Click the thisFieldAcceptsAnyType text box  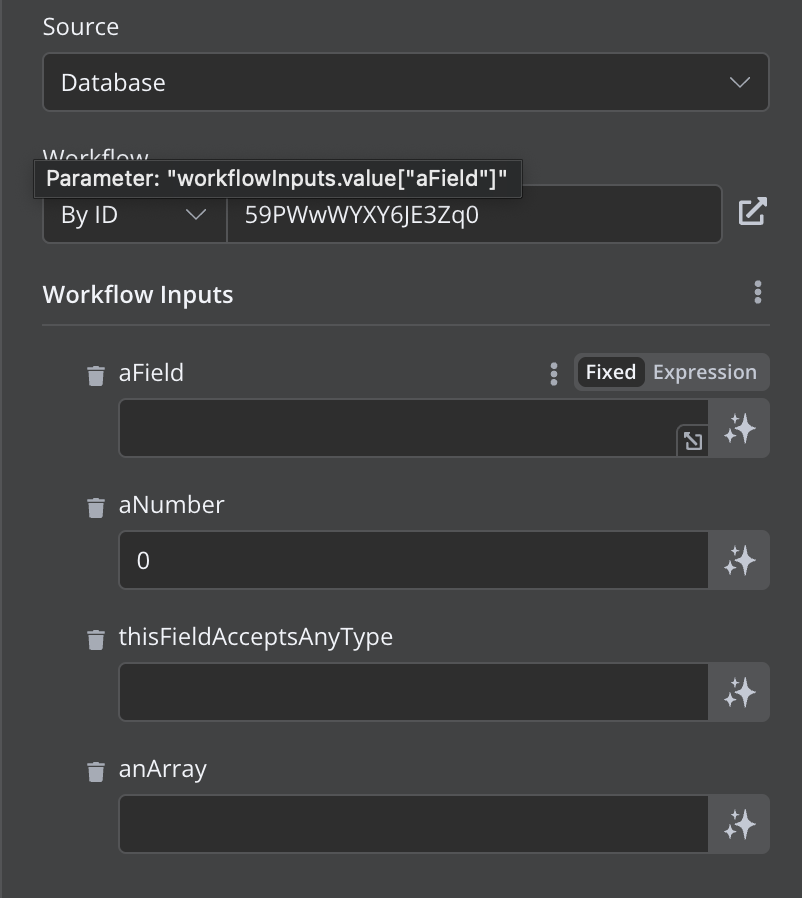point(413,692)
